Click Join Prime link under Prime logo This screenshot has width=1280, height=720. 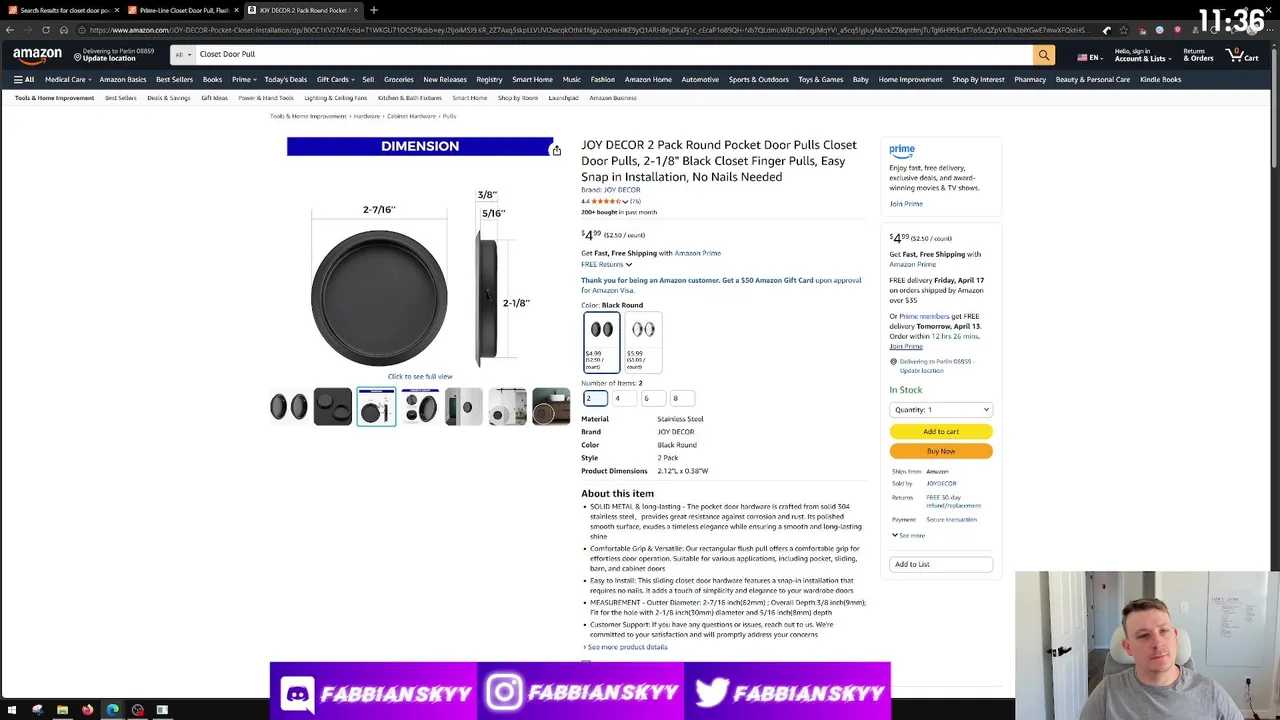pos(906,204)
